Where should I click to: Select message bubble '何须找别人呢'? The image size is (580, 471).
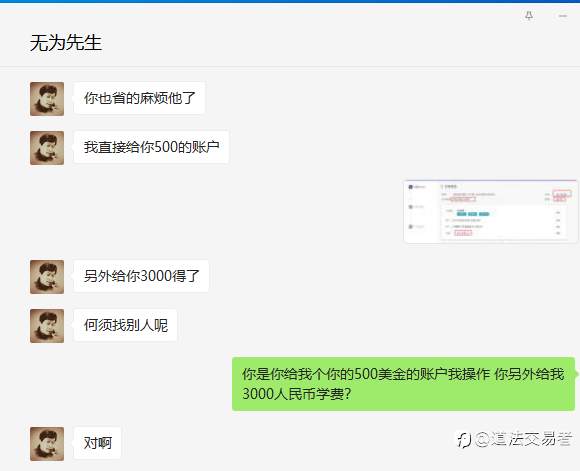125,325
